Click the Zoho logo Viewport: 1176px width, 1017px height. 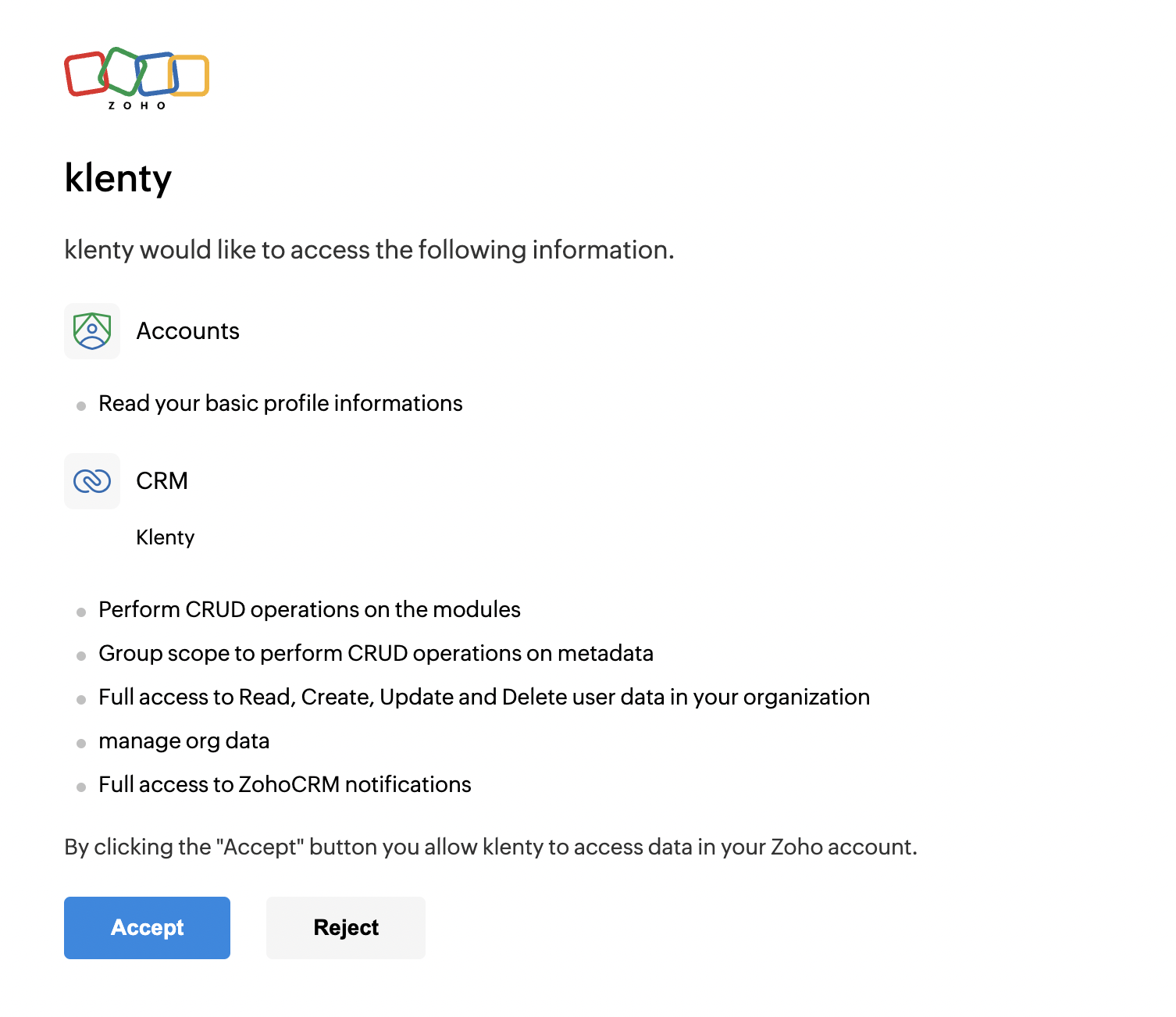coord(137,78)
